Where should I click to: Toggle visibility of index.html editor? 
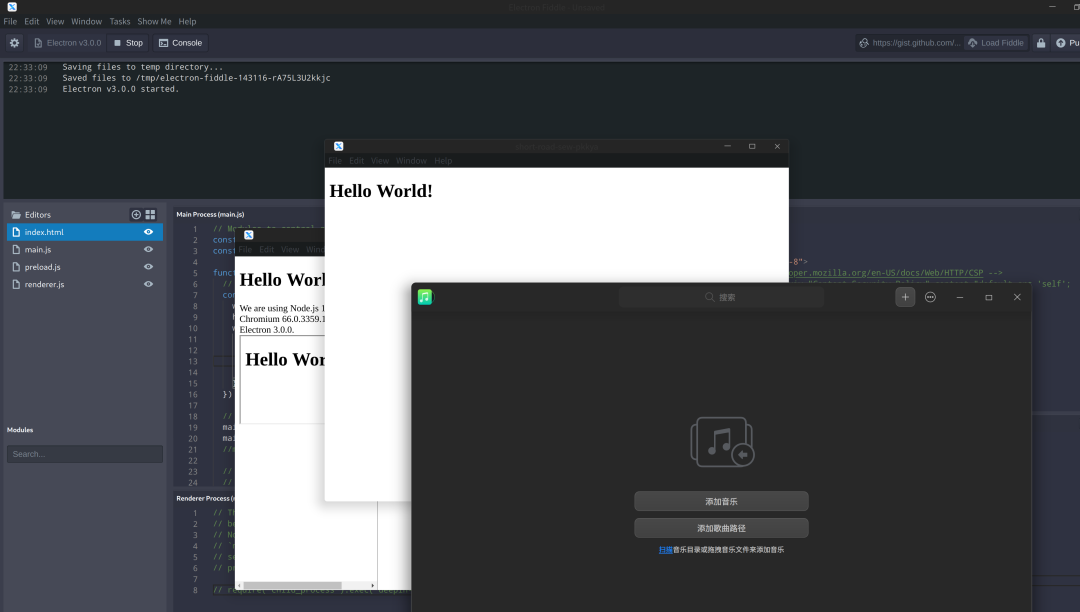[148, 232]
